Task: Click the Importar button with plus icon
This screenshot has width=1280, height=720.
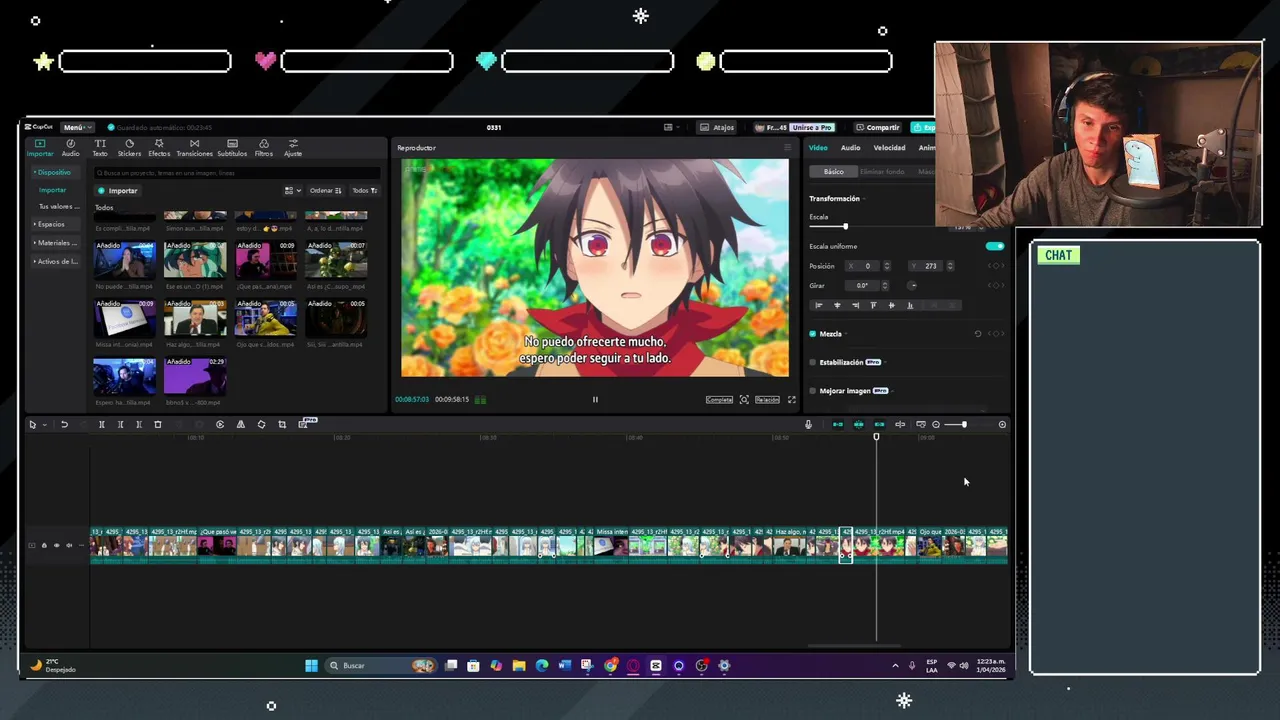Action: click(x=118, y=190)
